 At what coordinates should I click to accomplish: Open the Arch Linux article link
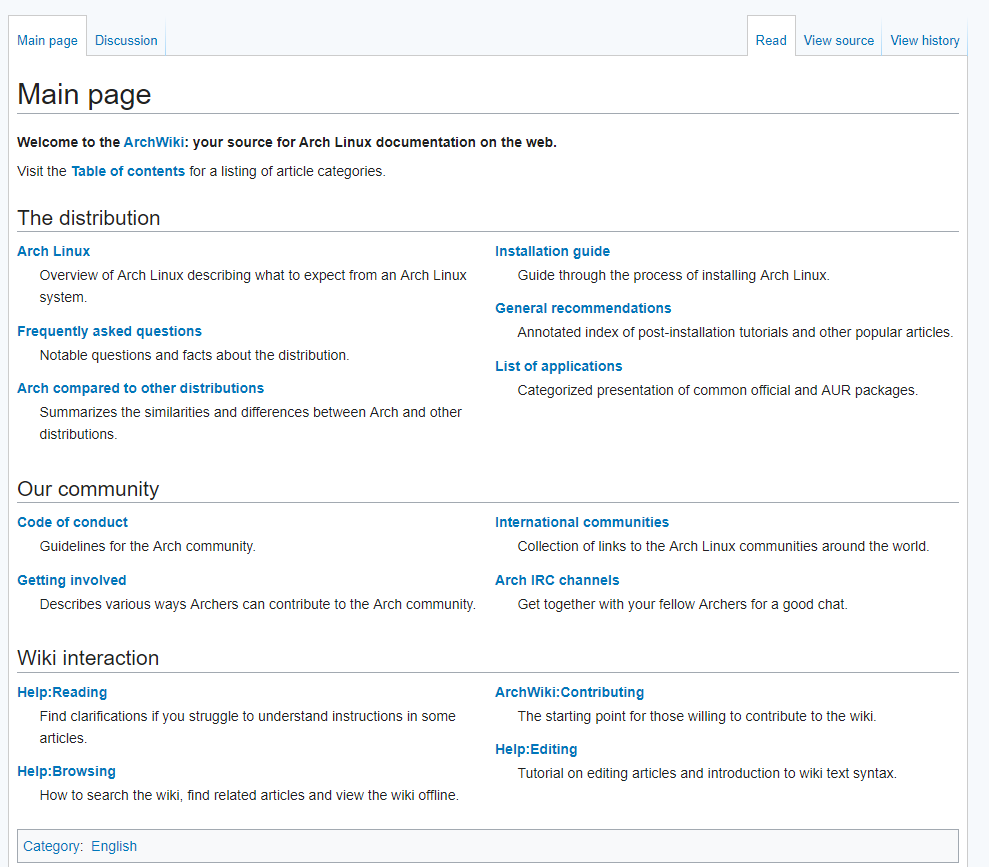(54, 251)
